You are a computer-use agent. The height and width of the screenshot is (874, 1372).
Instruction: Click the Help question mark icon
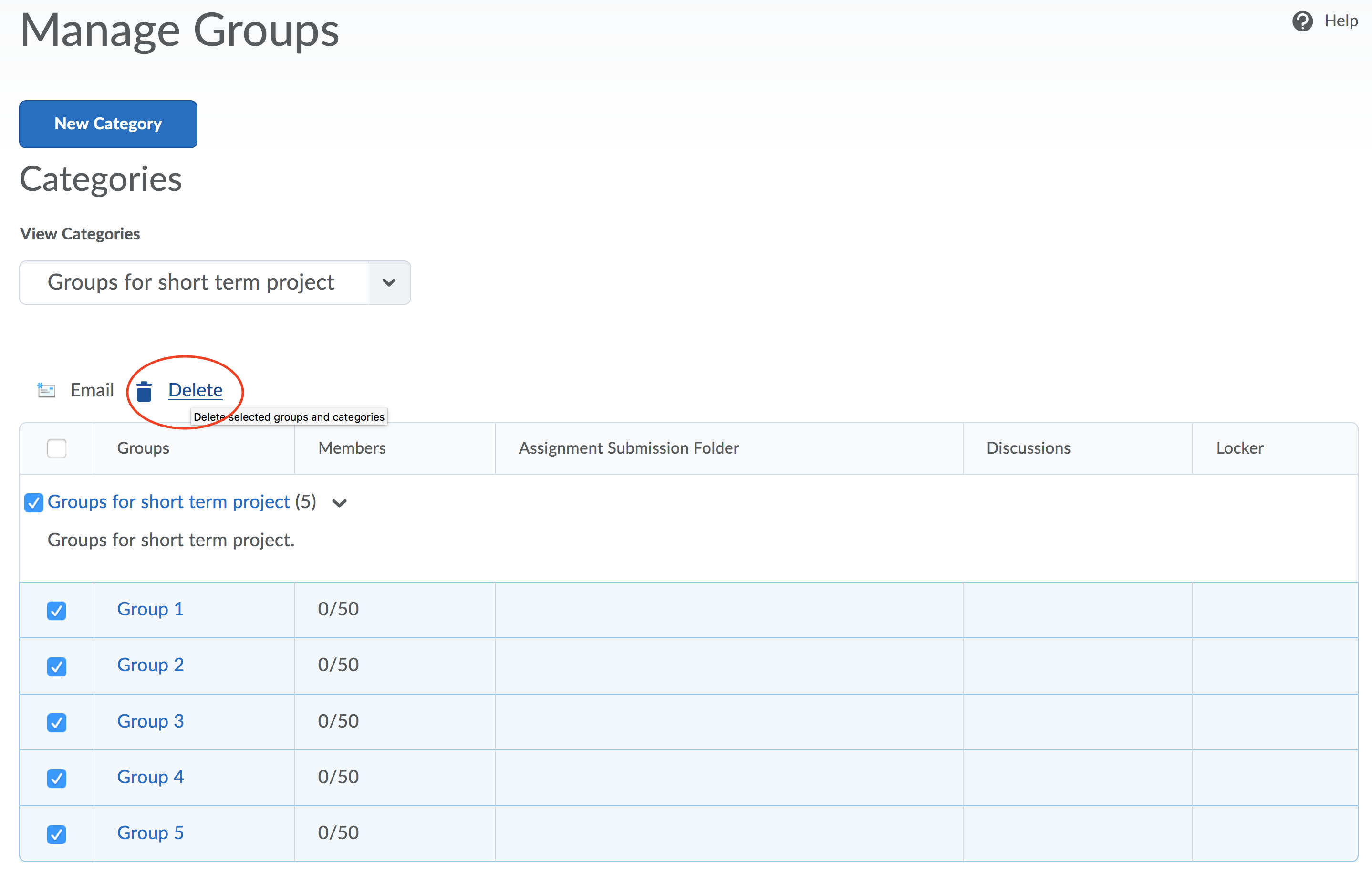tap(1302, 21)
